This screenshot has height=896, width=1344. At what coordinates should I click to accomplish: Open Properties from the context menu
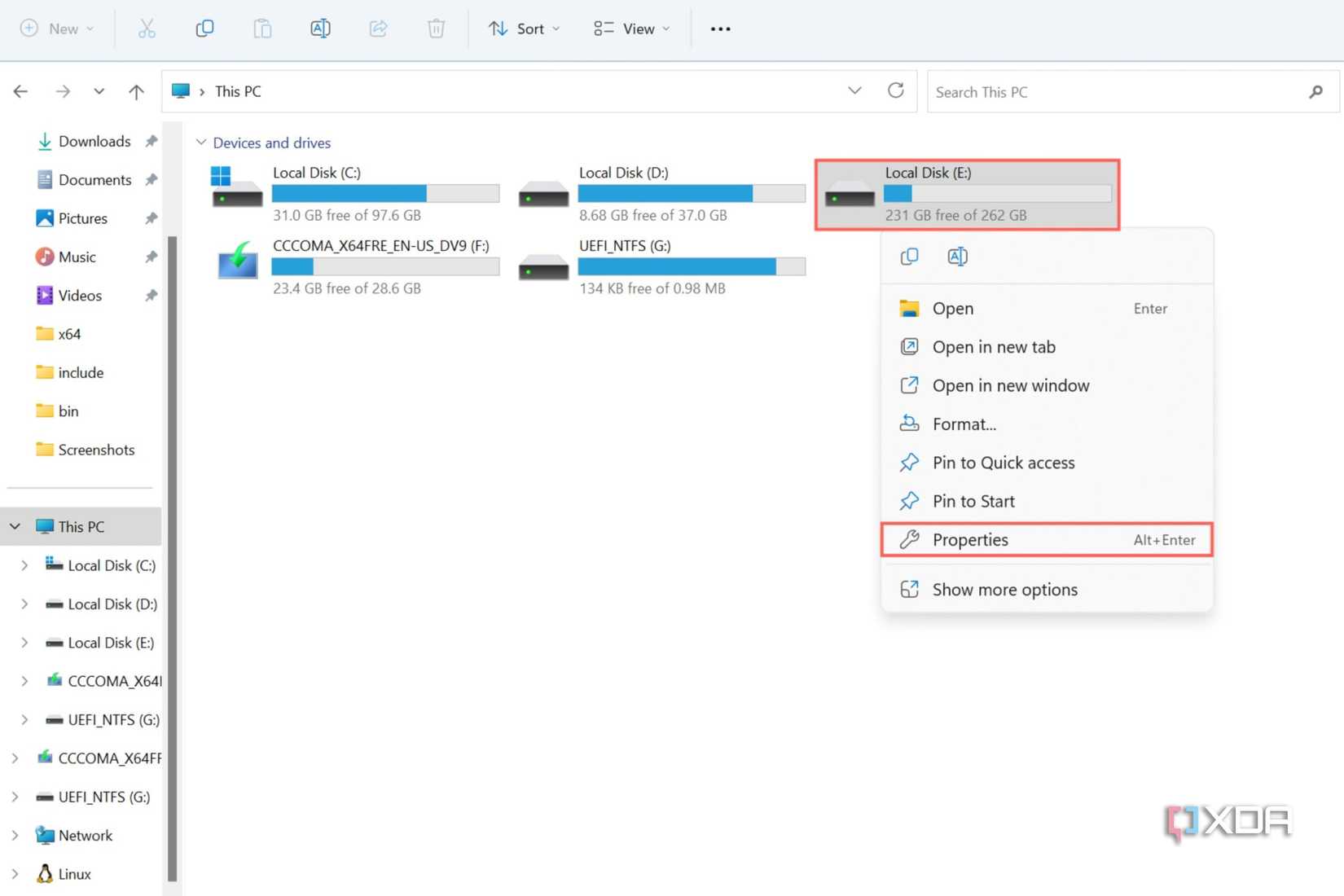point(1047,539)
